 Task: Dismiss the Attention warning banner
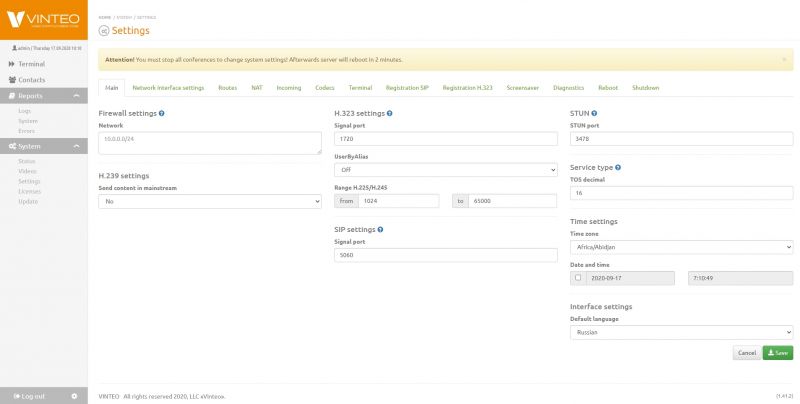[784, 60]
